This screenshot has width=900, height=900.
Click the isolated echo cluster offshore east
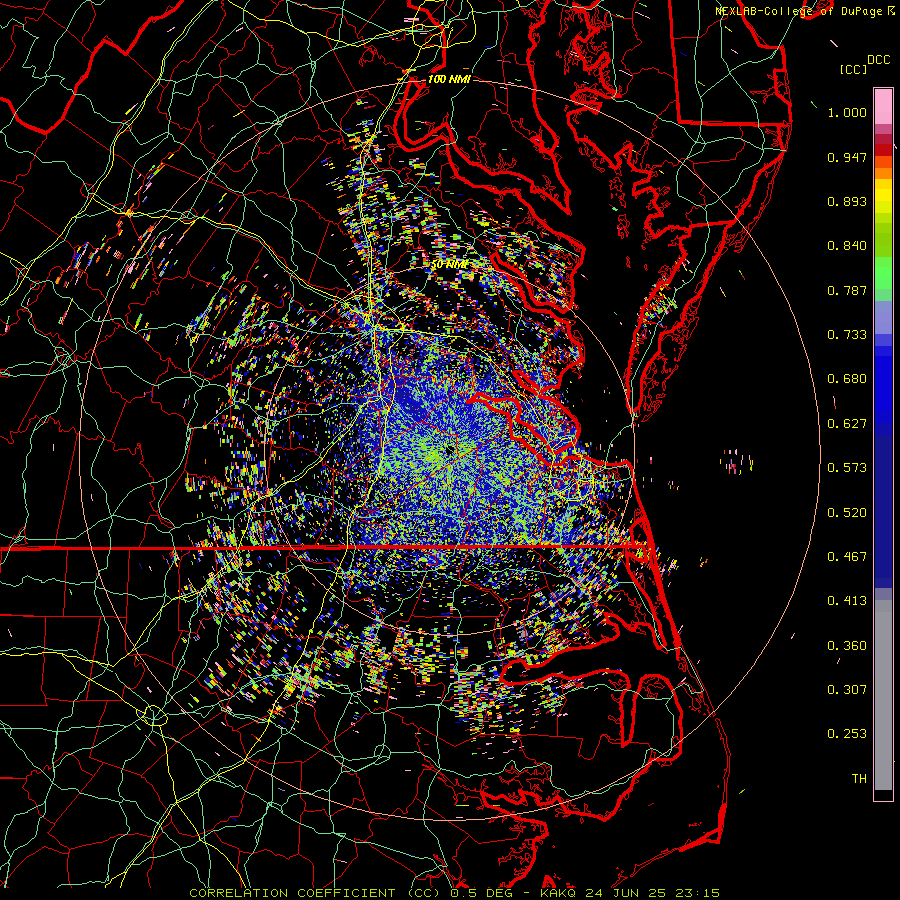736,462
